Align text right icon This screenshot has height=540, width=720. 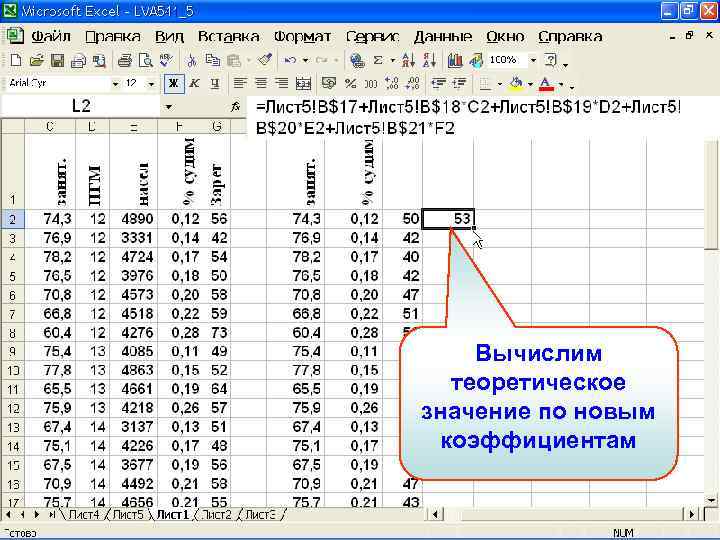(281, 83)
